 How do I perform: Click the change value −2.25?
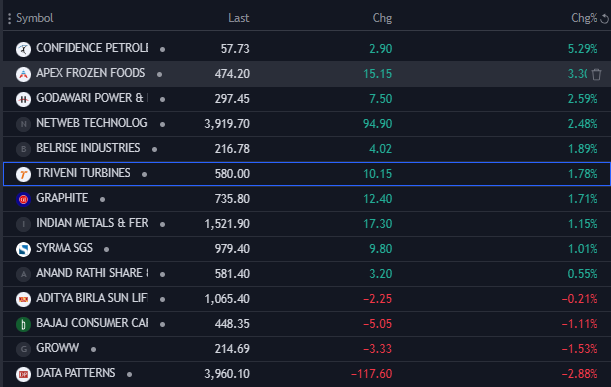tap(377, 299)
